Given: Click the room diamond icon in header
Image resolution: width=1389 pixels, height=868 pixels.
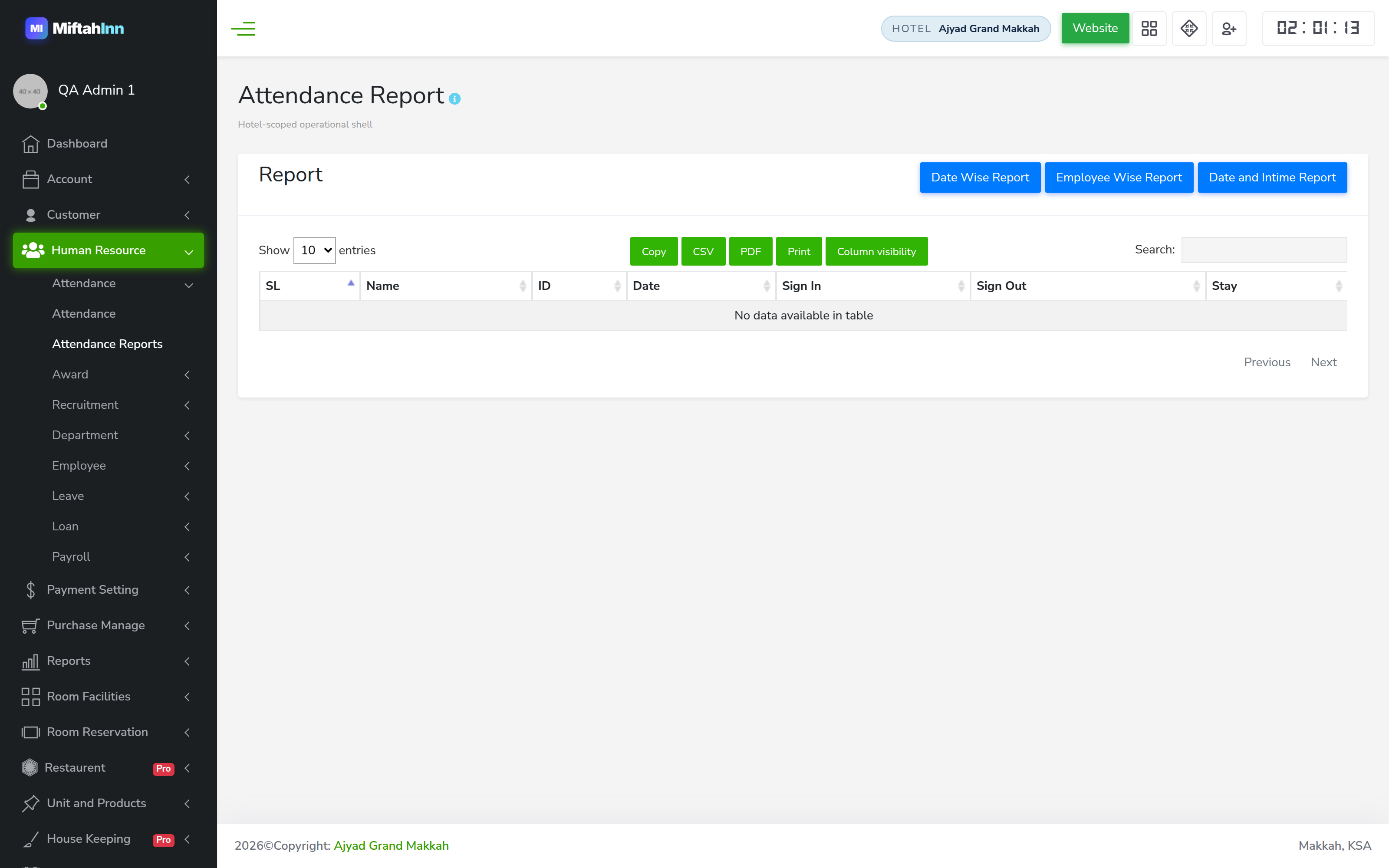Looking at the screenshot, I should point(1189,28).
